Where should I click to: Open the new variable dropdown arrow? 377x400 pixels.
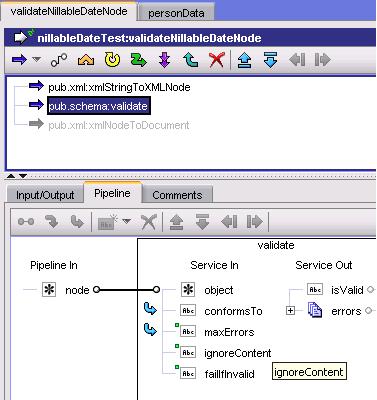click(126, 221)
